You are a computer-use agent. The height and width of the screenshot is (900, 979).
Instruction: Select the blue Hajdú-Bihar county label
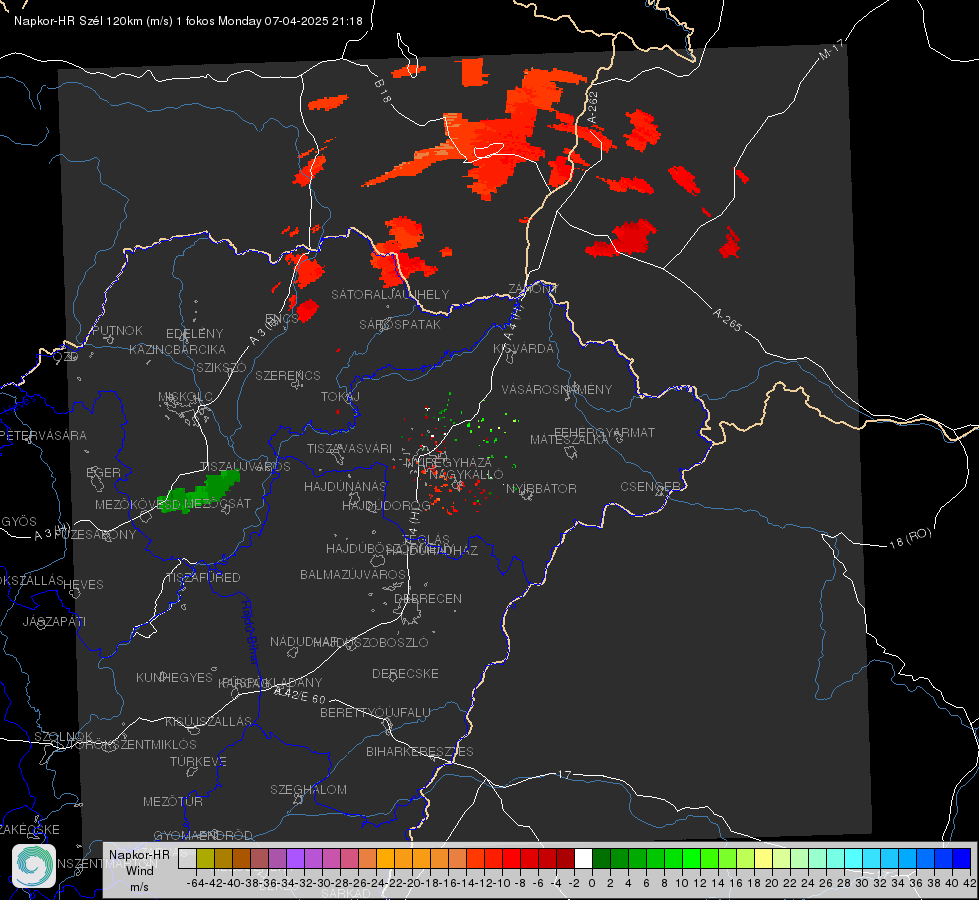coord(250,632)
